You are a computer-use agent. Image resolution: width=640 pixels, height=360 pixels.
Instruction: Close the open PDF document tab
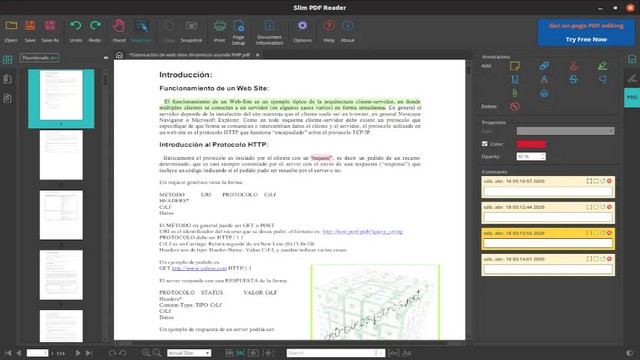[257, 55]
